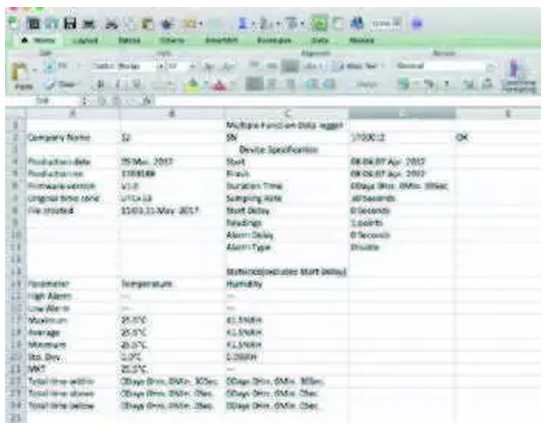Click the Merge button
The image size is (557, 444).
[x=366, y=85]
